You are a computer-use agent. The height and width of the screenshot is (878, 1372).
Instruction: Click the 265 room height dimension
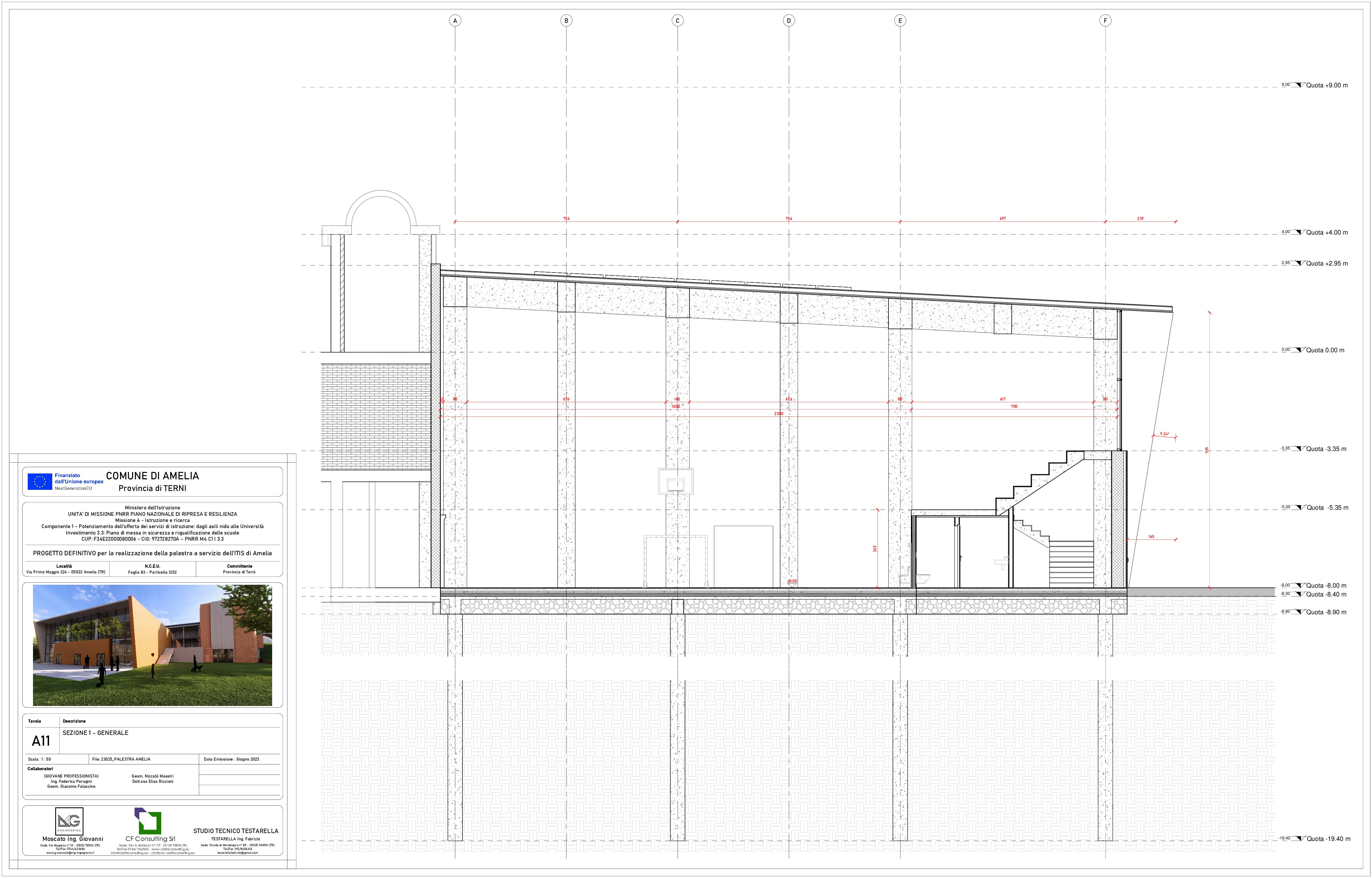pyautogui.click(x=874, y=549)
